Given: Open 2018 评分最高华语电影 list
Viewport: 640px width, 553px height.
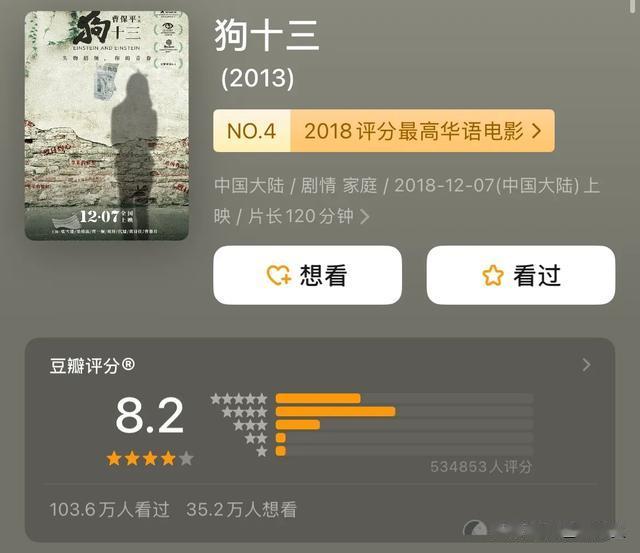Looking at the screenshot, I should [x=414, y=131].
